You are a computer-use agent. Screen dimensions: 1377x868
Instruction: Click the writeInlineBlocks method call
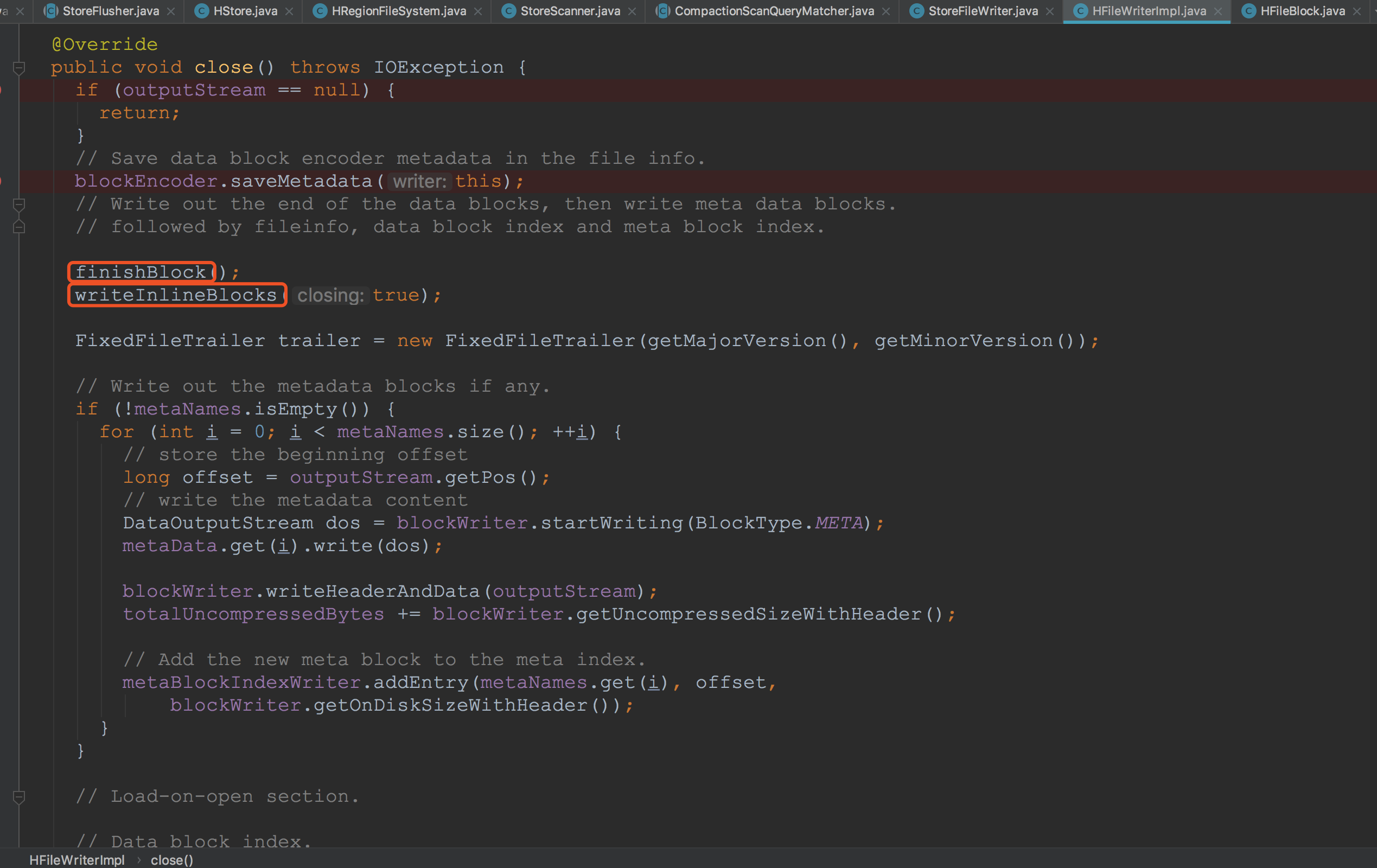pyautogui.click(x=176, y=295)
